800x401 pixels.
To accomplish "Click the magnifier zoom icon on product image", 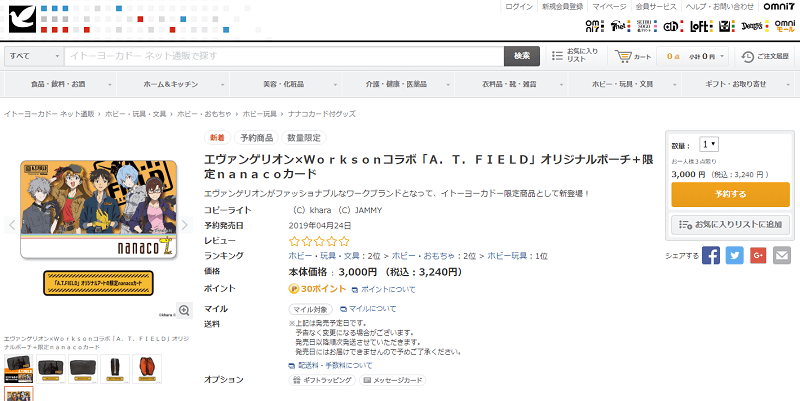I will click(184, 310).
